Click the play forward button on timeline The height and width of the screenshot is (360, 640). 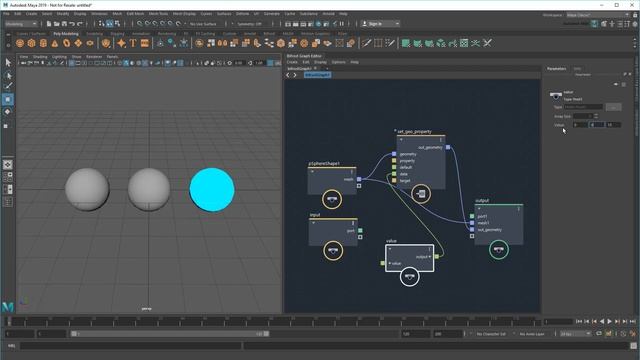609,322
